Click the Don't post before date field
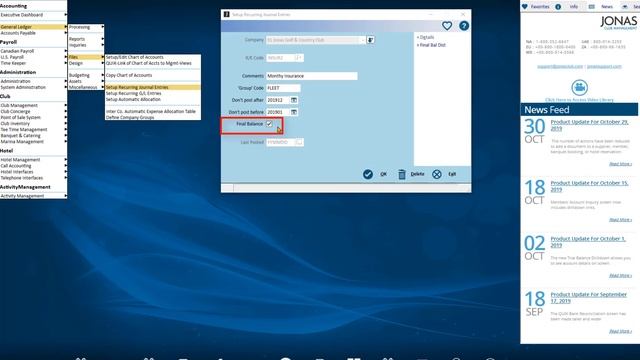640x360 pixels. (278, 112)
